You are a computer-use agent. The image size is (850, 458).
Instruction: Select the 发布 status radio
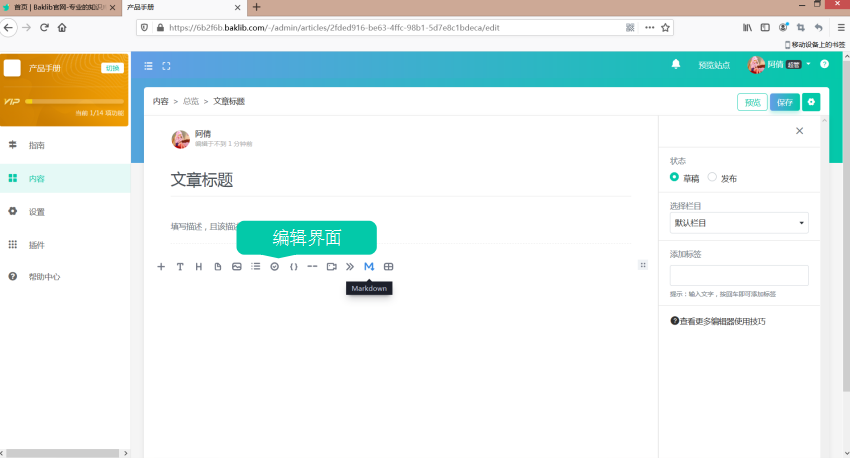(x=712, y=177)
